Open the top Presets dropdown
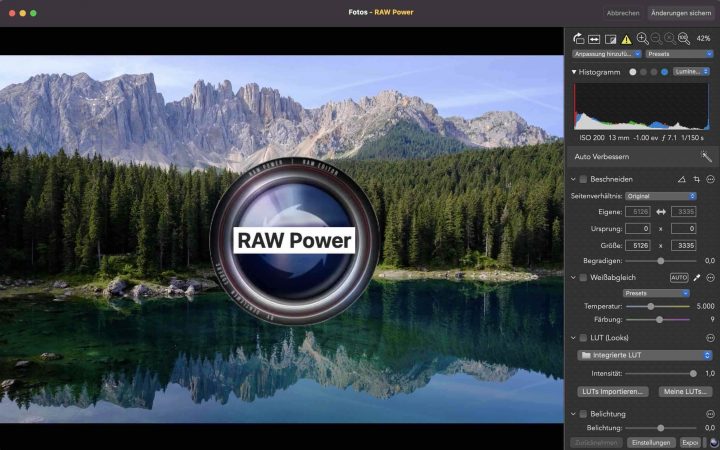The image size is (720, 450). 679,54
